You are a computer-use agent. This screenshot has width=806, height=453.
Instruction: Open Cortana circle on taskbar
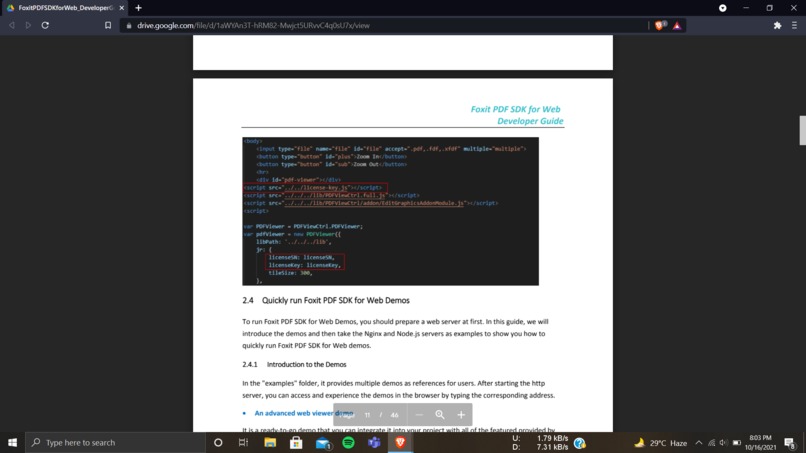tap(218, 442)
